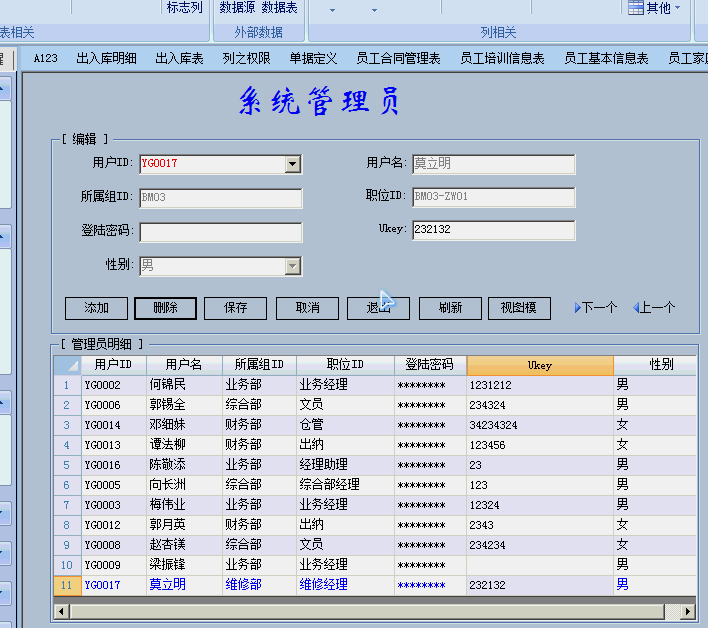708x628 pixels.
Task: Select row header number 5
Action: [x=67, y=465]
